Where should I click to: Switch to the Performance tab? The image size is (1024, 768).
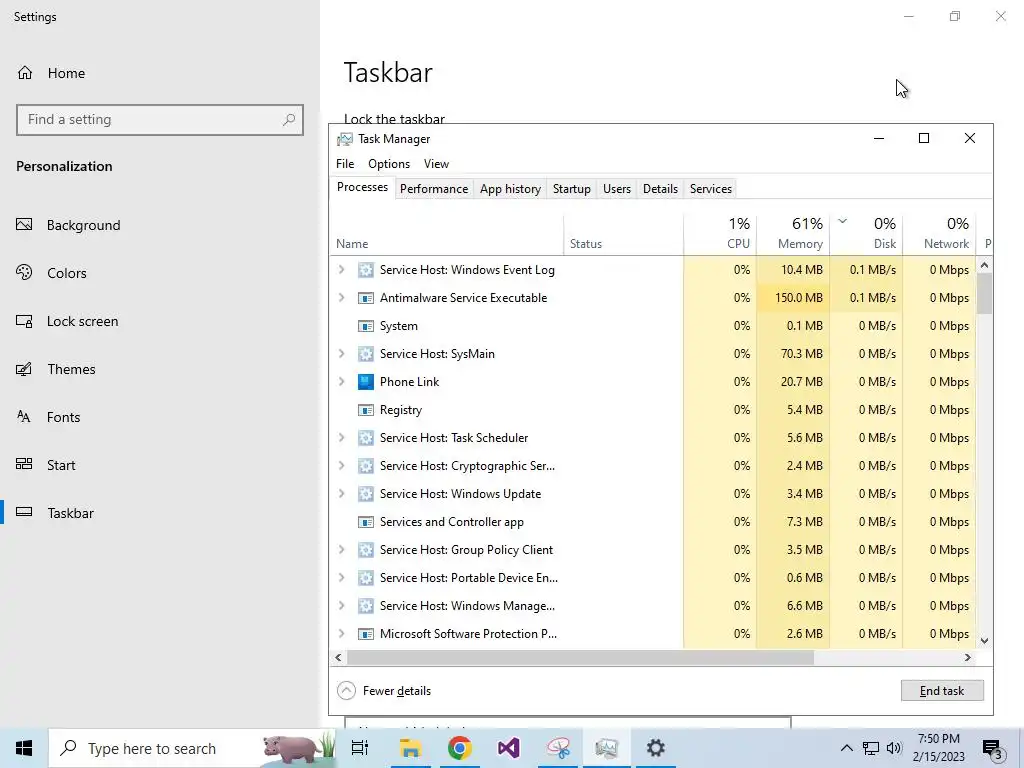pyautogui.click(x=434, y=189)
